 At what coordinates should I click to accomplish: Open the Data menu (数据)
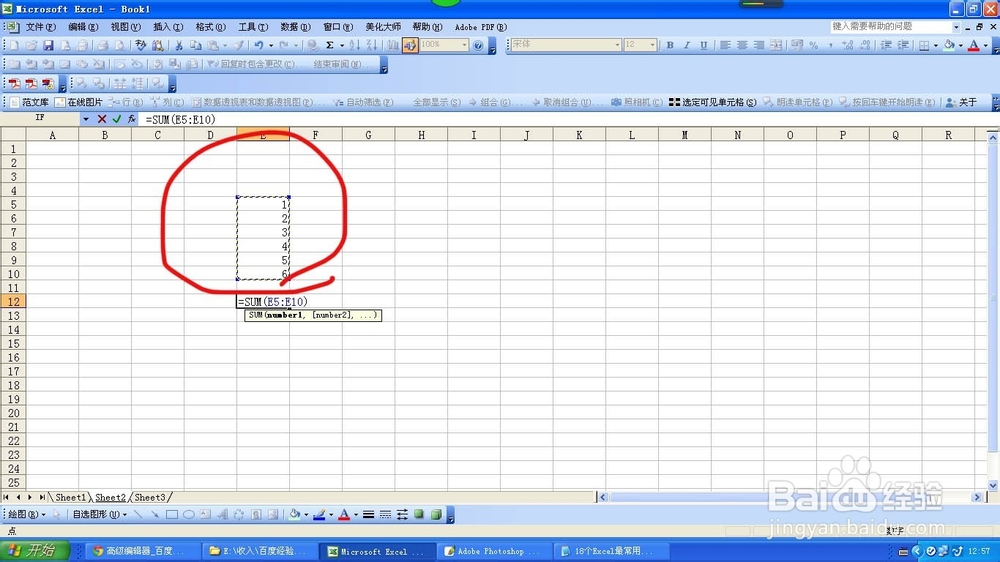click(295, 27)
